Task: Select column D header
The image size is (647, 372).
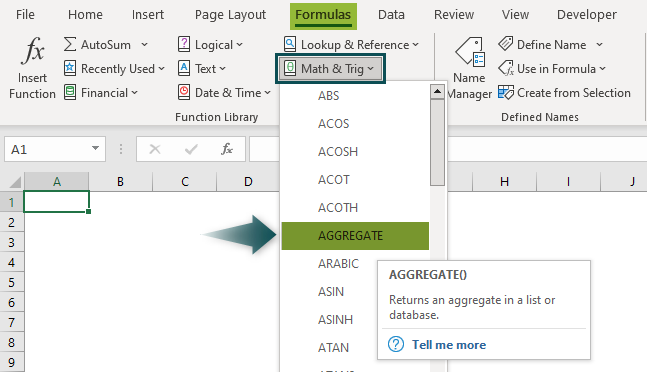Action: click(x=248, y=181)
